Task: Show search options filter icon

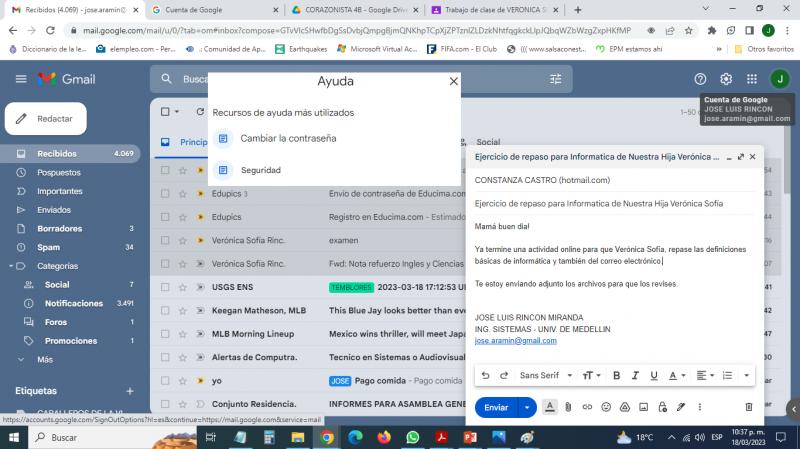Action: [x=556, y=79]
